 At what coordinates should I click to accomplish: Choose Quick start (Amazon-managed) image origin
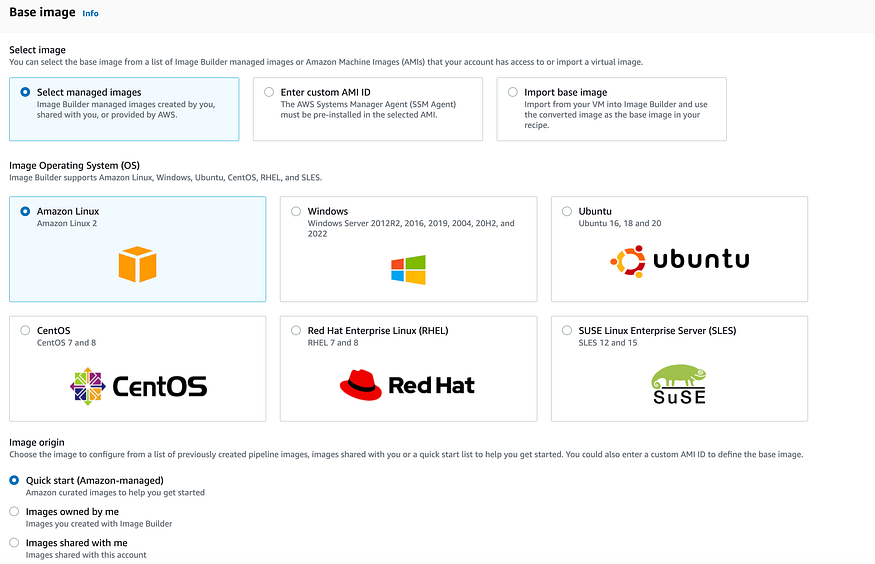(14, 480)
